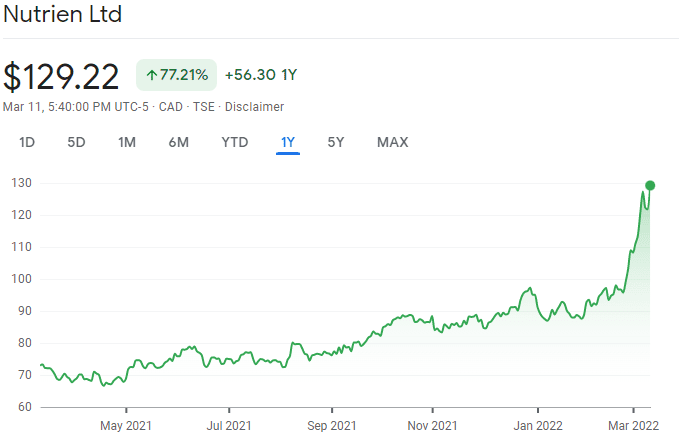Switch to the 5D range tab
Image resolution: width=679 pixels, height=442 pixels.
click(76, 142)
